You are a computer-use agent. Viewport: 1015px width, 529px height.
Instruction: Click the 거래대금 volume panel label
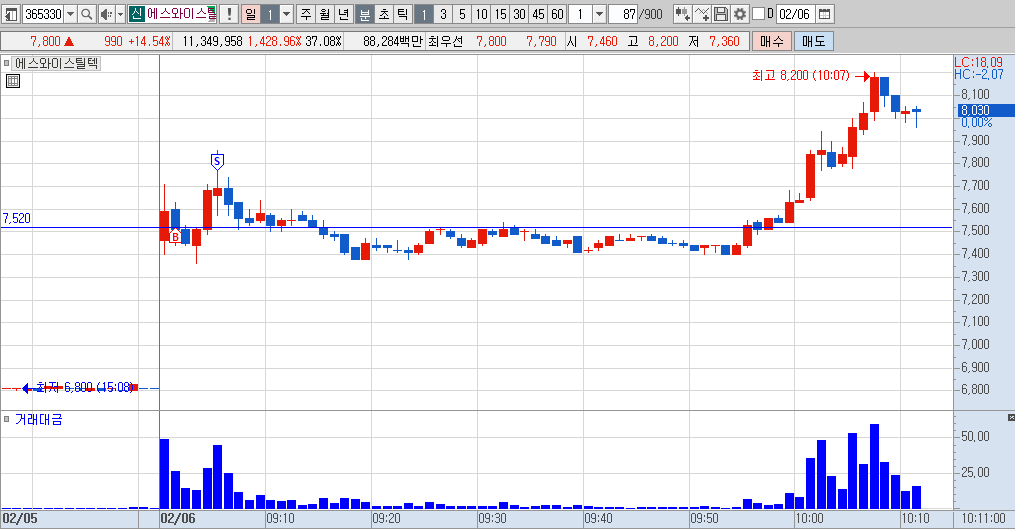pyautogui.click(x=39, y=420)
